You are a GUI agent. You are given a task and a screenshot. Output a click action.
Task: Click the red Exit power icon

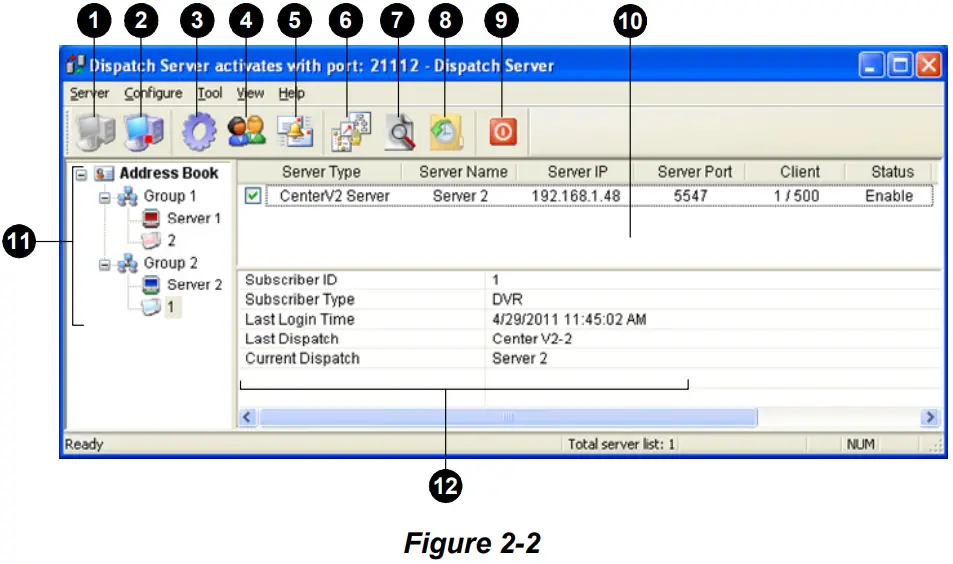point(503,131)
